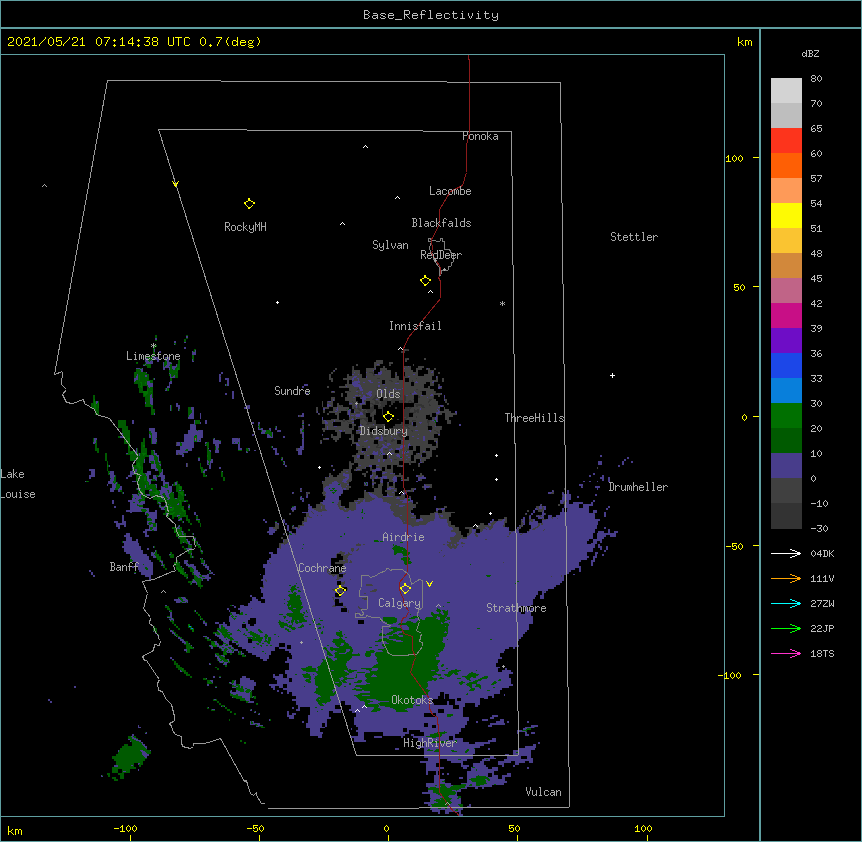Viewport: 862px width, 842px height.
Task: Click the 2021/05/21 07:14:38 UTC timestamp
Action: pyautogui.click(x=99, y=42)
